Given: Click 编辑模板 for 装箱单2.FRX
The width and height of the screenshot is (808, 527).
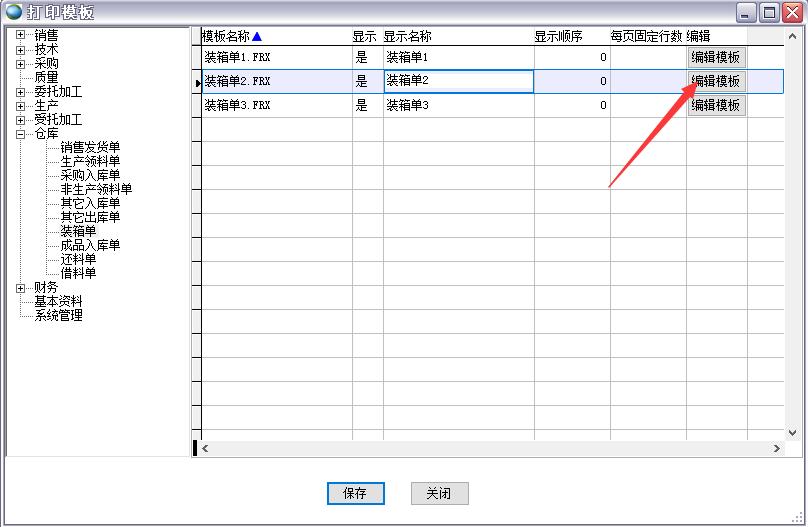Looking at the screenshot, I should click(x=716, y=81).
